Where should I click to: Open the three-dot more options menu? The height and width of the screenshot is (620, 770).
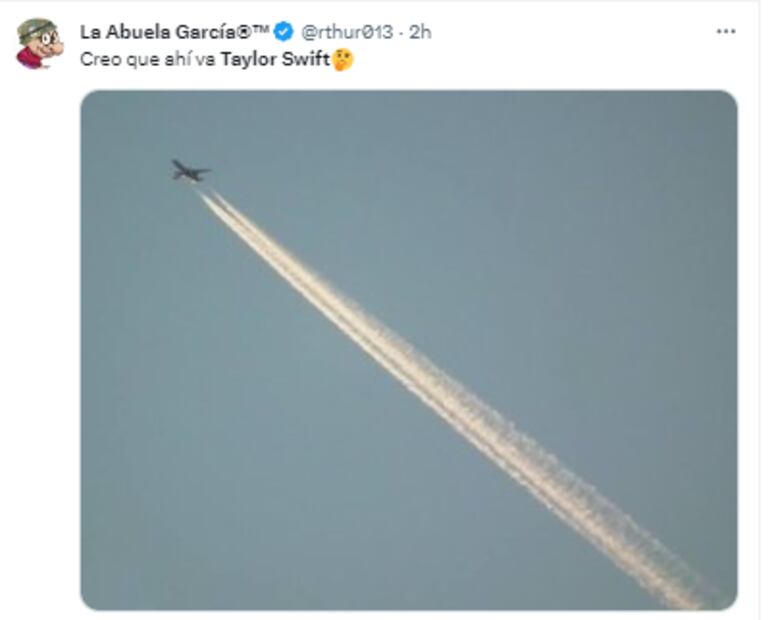click(726, 31)
